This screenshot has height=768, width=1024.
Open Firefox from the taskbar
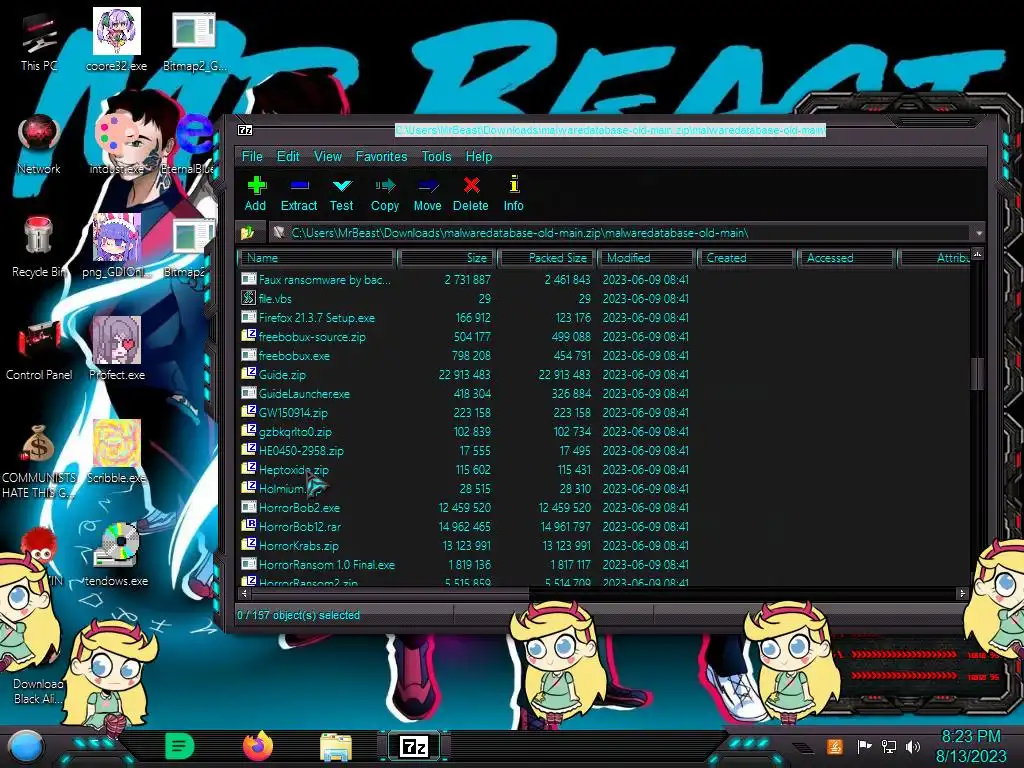point(258,746)
